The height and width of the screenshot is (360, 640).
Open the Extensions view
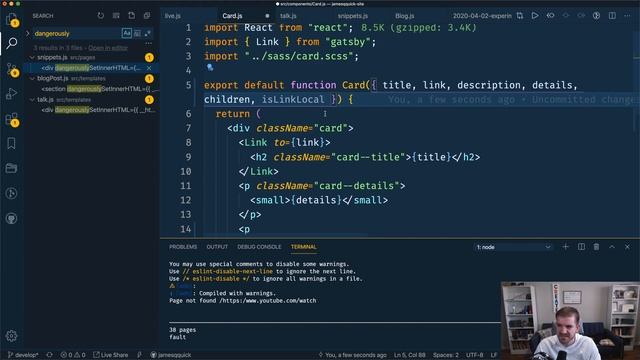click(11, 119)
